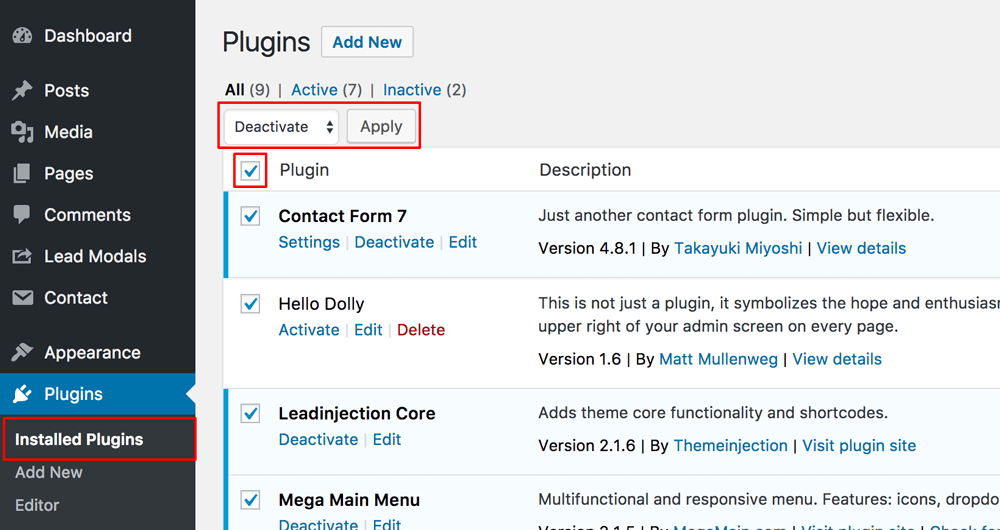The width and height of the screenshot is (1000, 530).
Task: Click the Pages icon in sidebar
Action: (22, 173)
